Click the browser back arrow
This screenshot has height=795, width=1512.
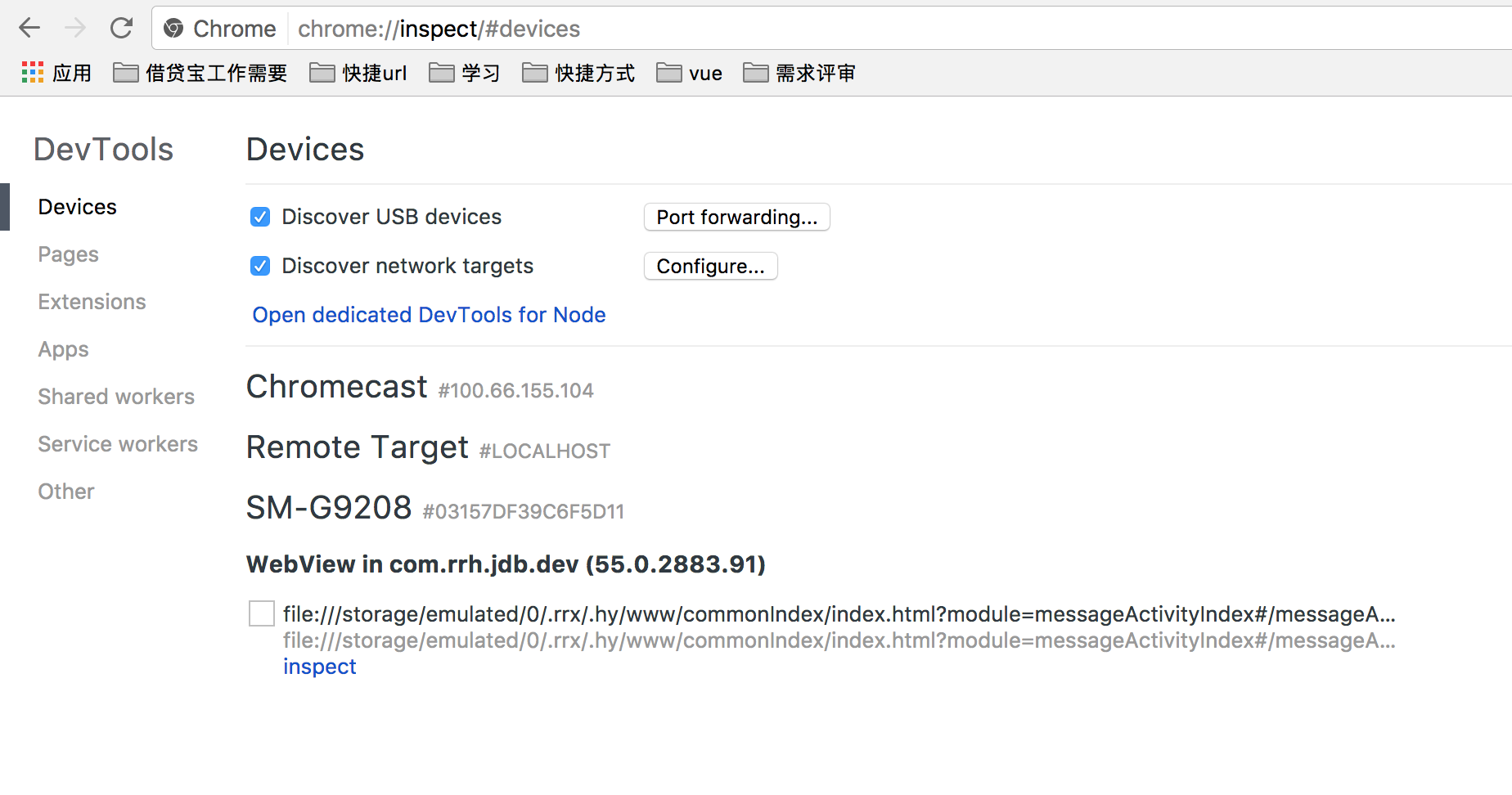[x=29, y=29]
